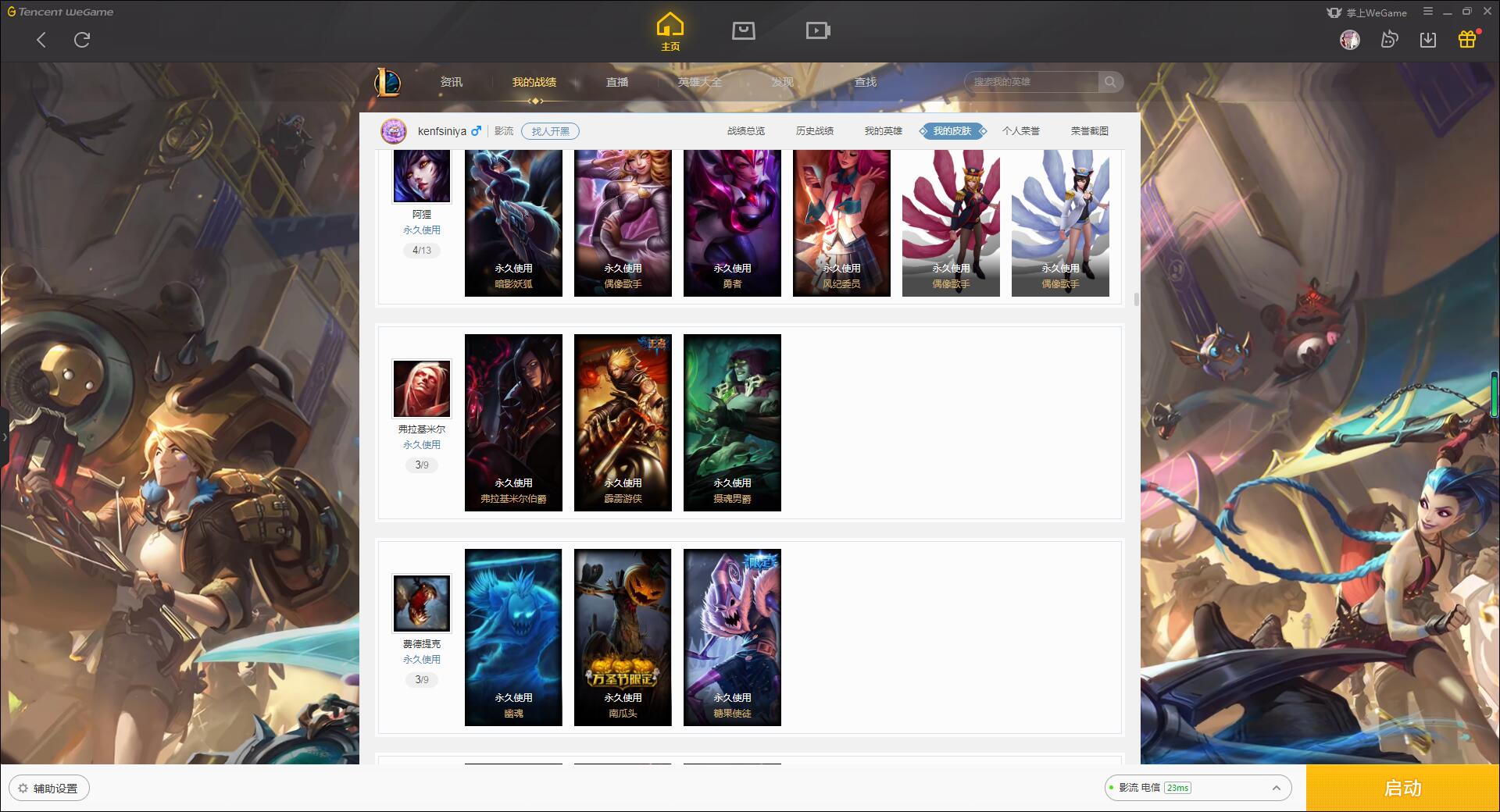
Task: Click the skin list scrollbar thumb
Action: tap(1136, 300)
